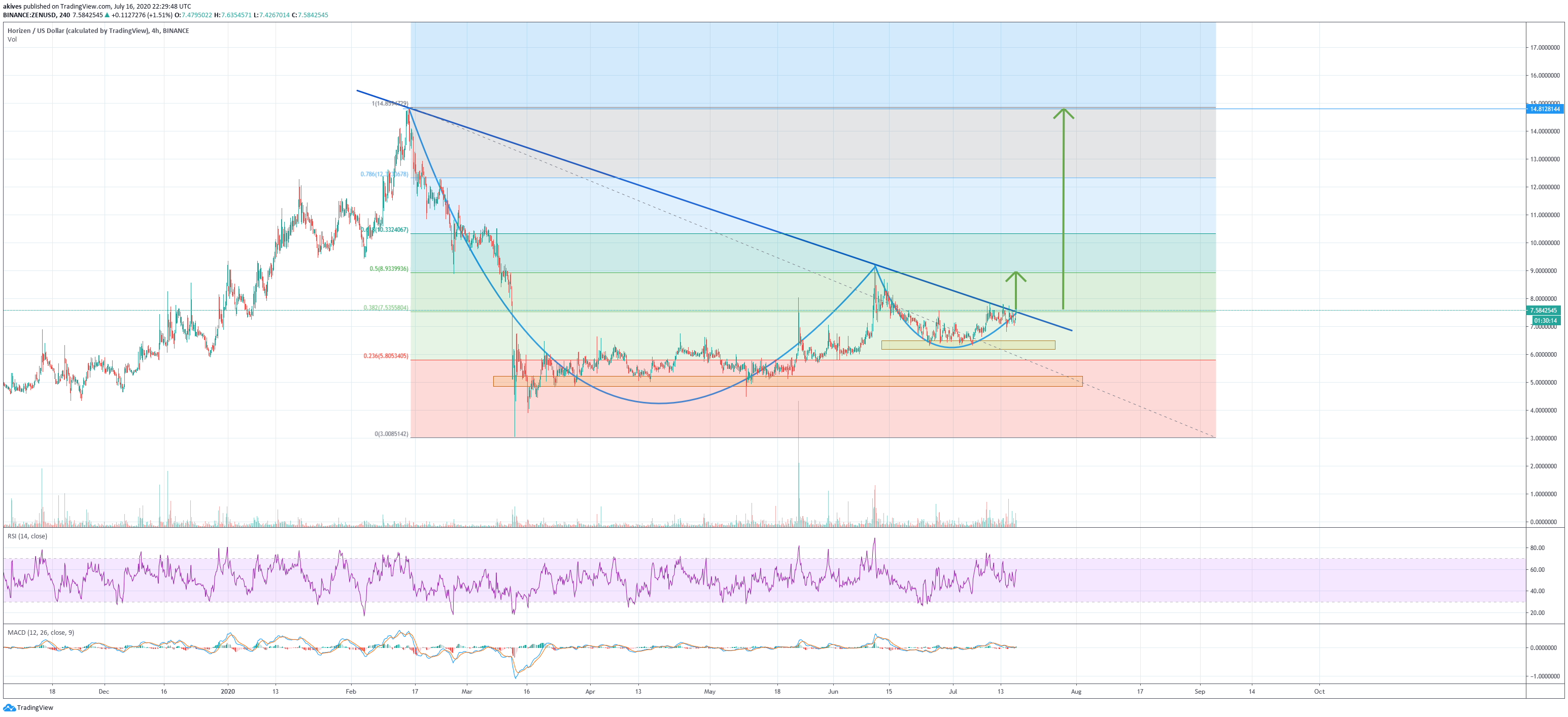Viewport: 1568px width, 717px height.
Task: Click the TradingView logo at bottom left
Action: point(28,707)
